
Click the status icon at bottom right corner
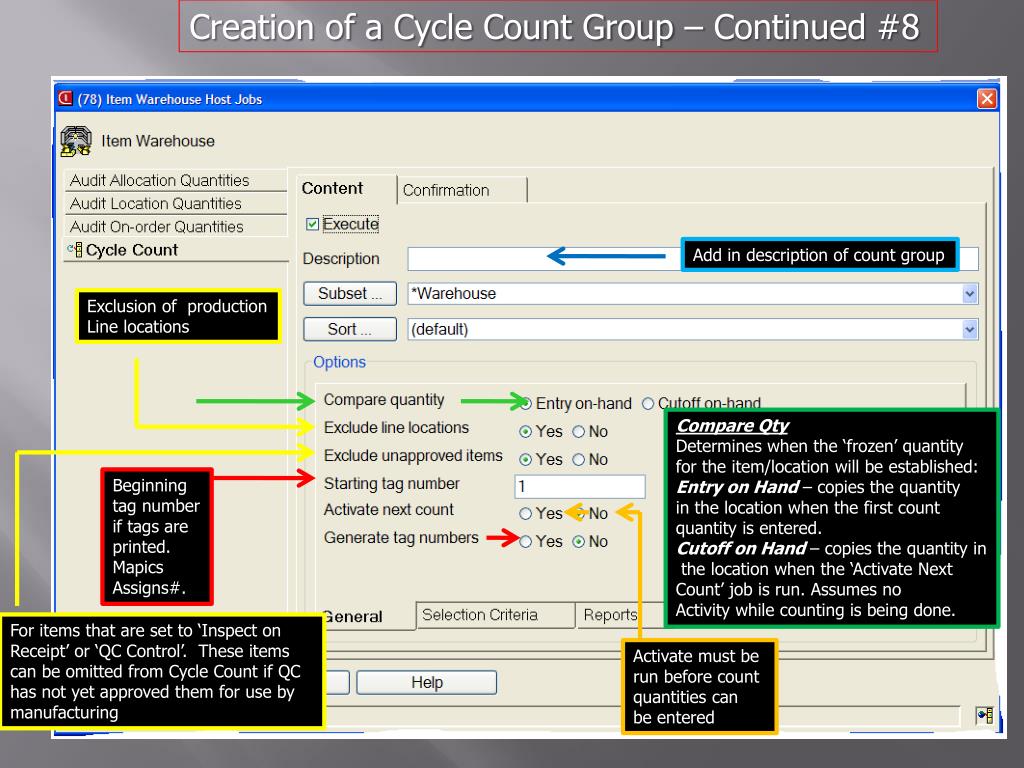984,715
